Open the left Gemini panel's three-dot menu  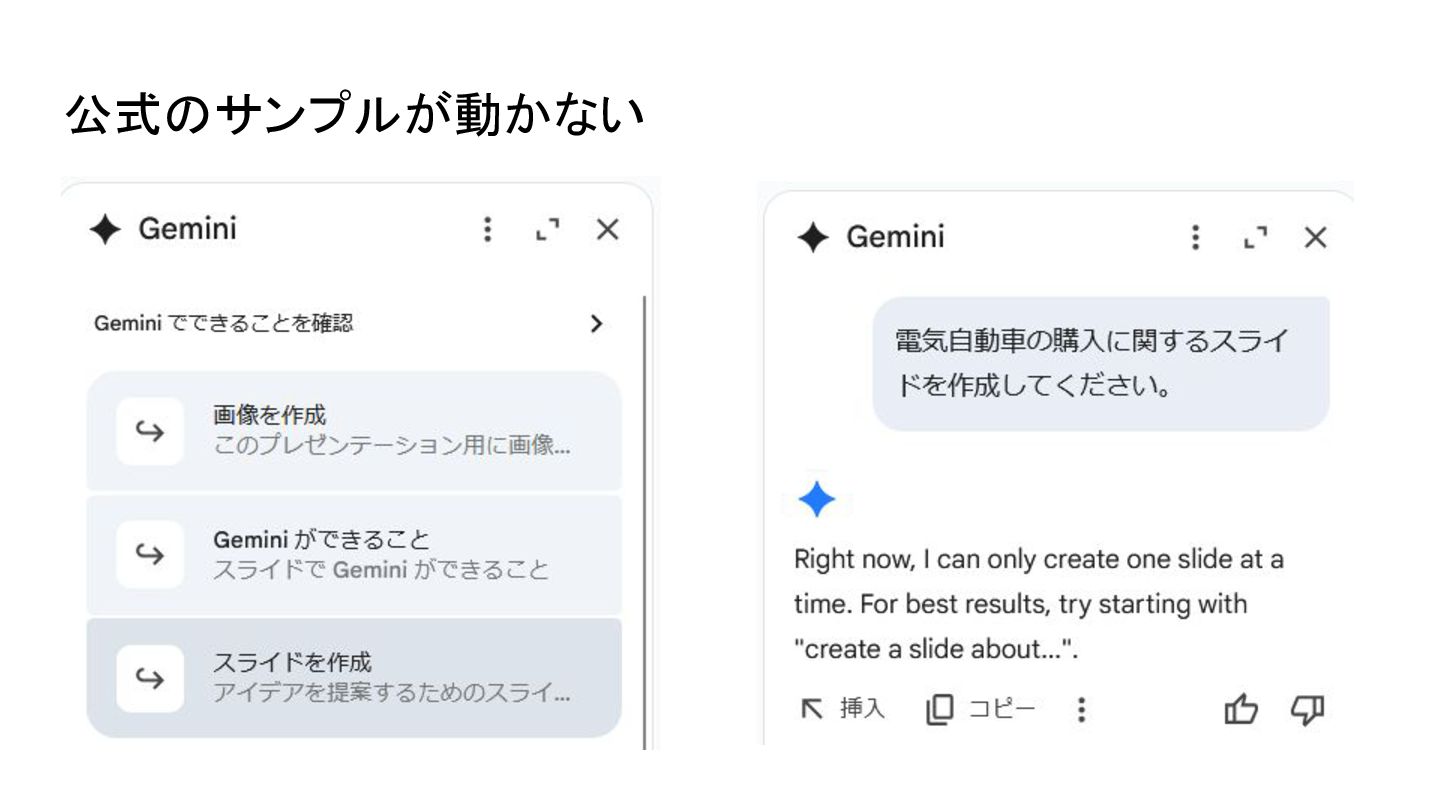(487, 230)
